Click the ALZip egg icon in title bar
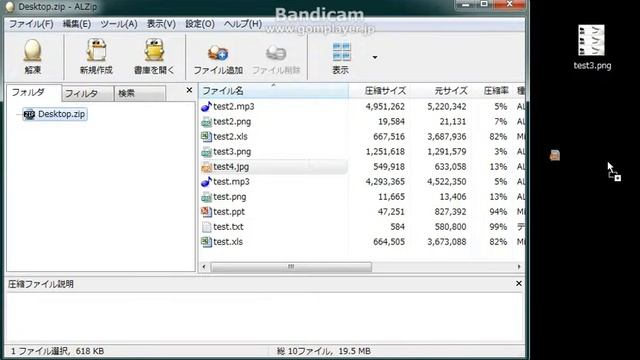The width and height of the screenshot is (640, 360). [10, 7]
